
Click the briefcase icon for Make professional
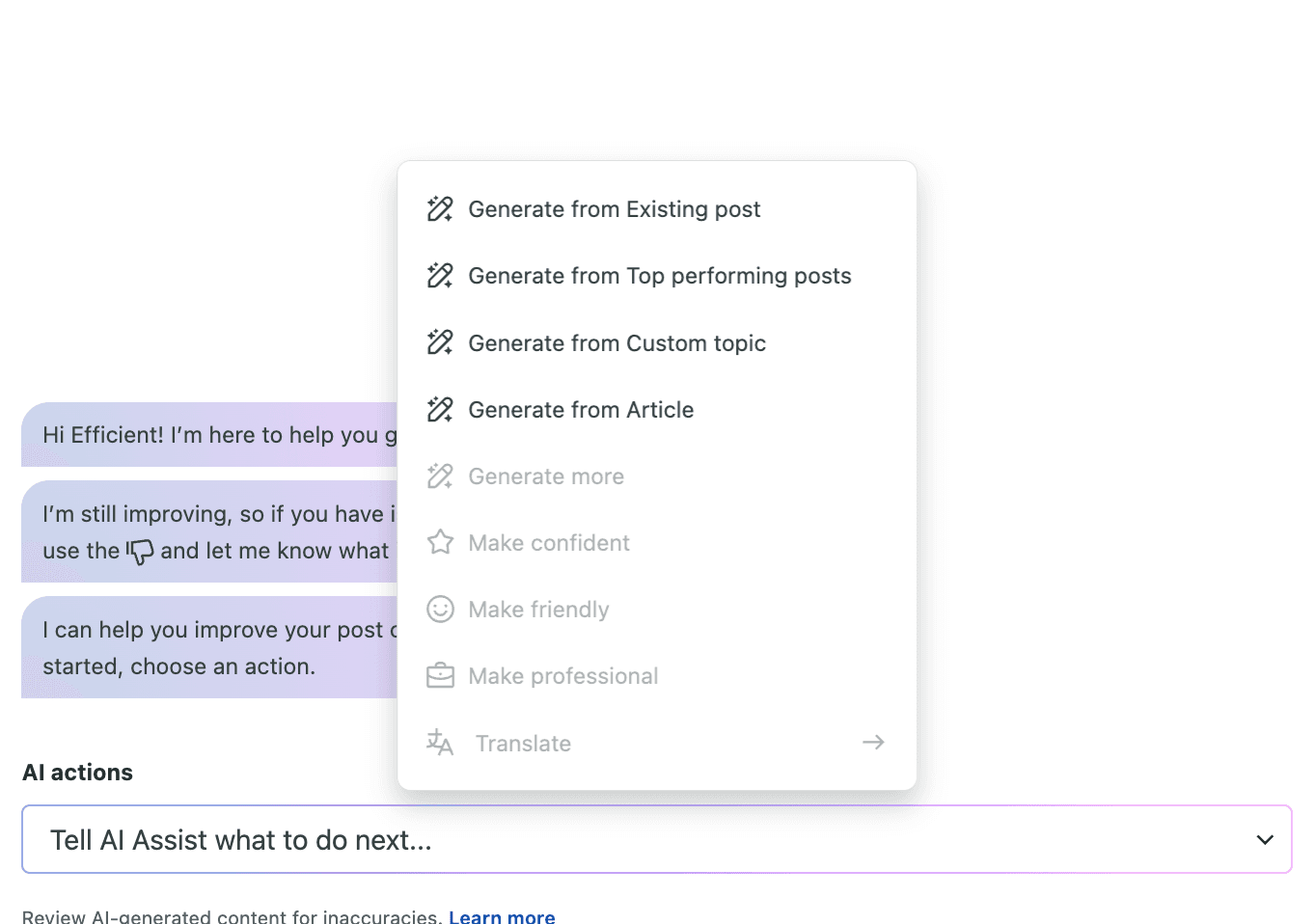[x=440, y=676]
